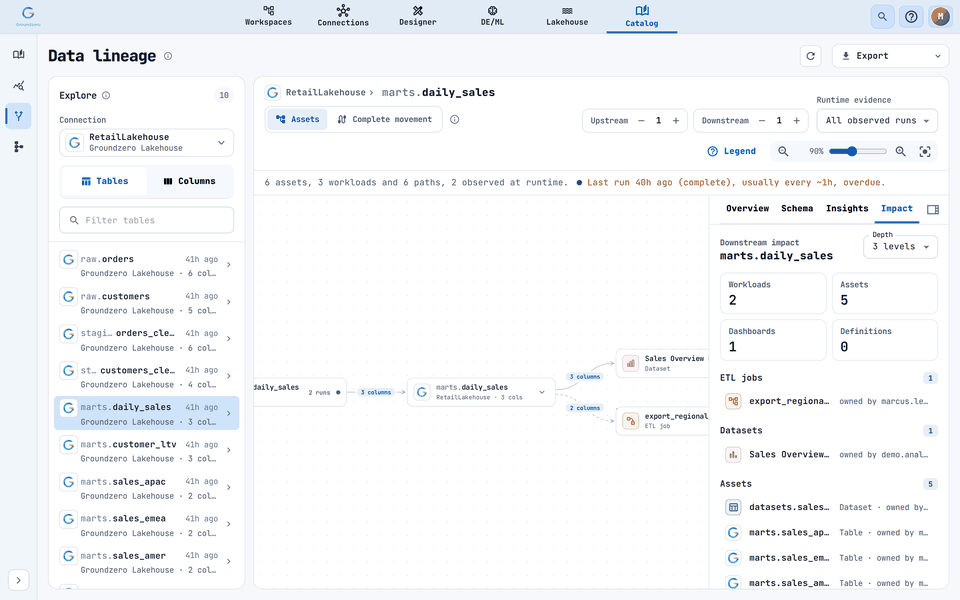Select the lineage branch sidebar icon

18,116
